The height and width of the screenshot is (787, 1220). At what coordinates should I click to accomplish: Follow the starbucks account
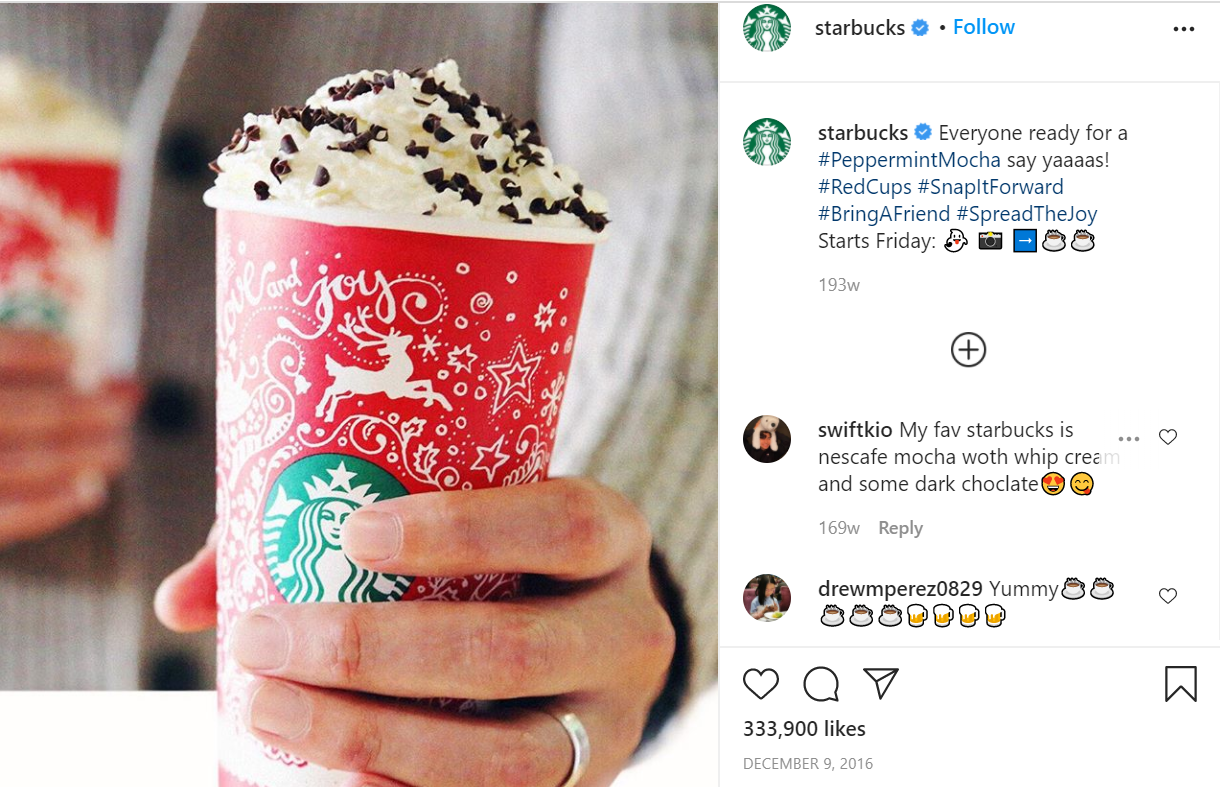(x=984, y=27)
